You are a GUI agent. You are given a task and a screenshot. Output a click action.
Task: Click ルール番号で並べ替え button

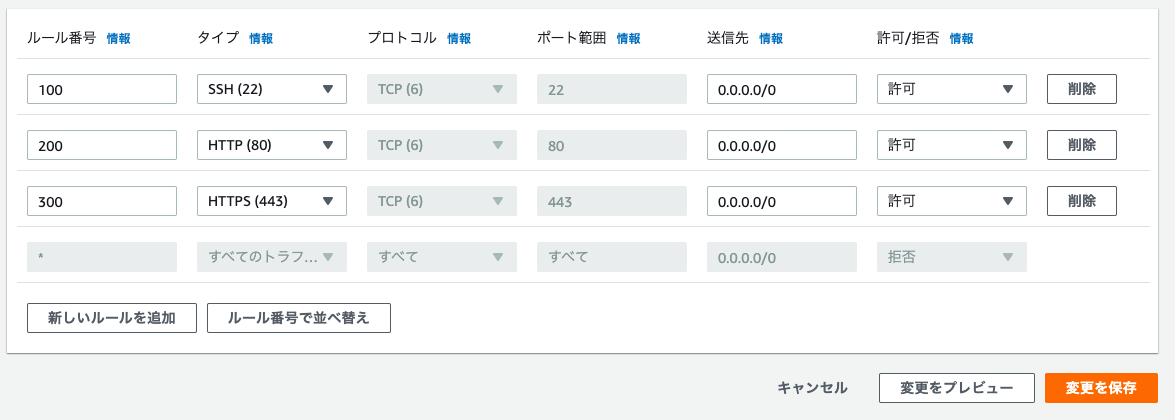[299, 318]
